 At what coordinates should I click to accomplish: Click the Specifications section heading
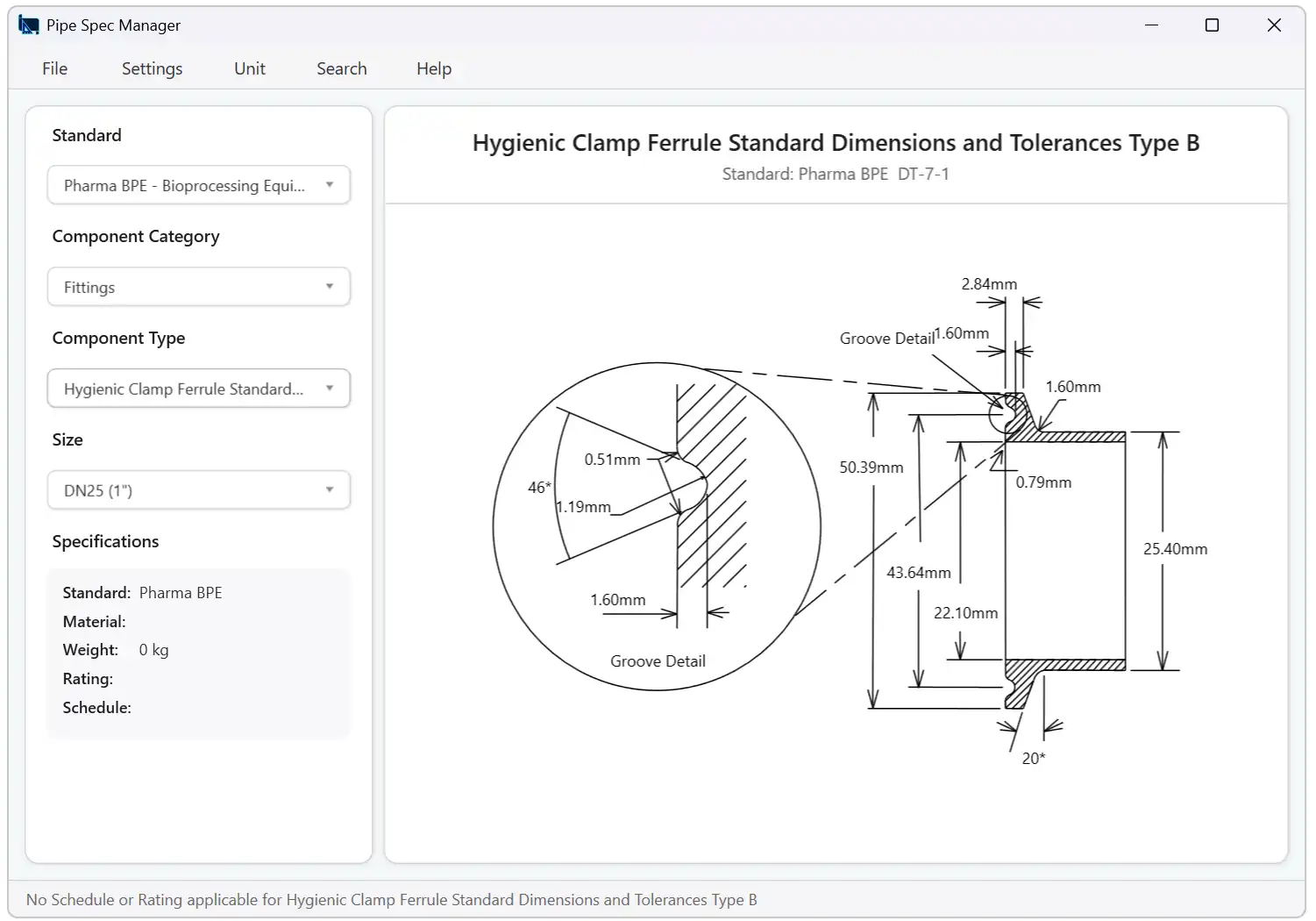coord(105,541)
